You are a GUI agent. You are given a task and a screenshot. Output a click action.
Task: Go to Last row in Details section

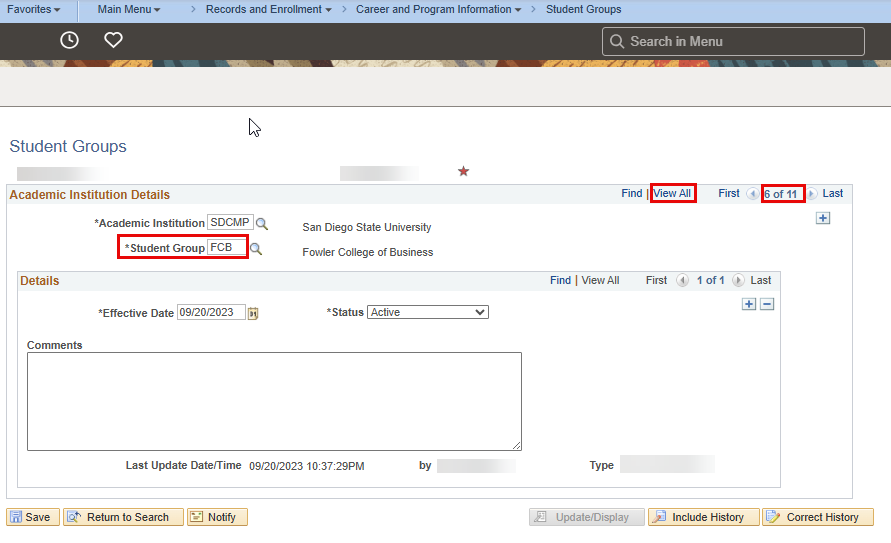coord(760,281)
